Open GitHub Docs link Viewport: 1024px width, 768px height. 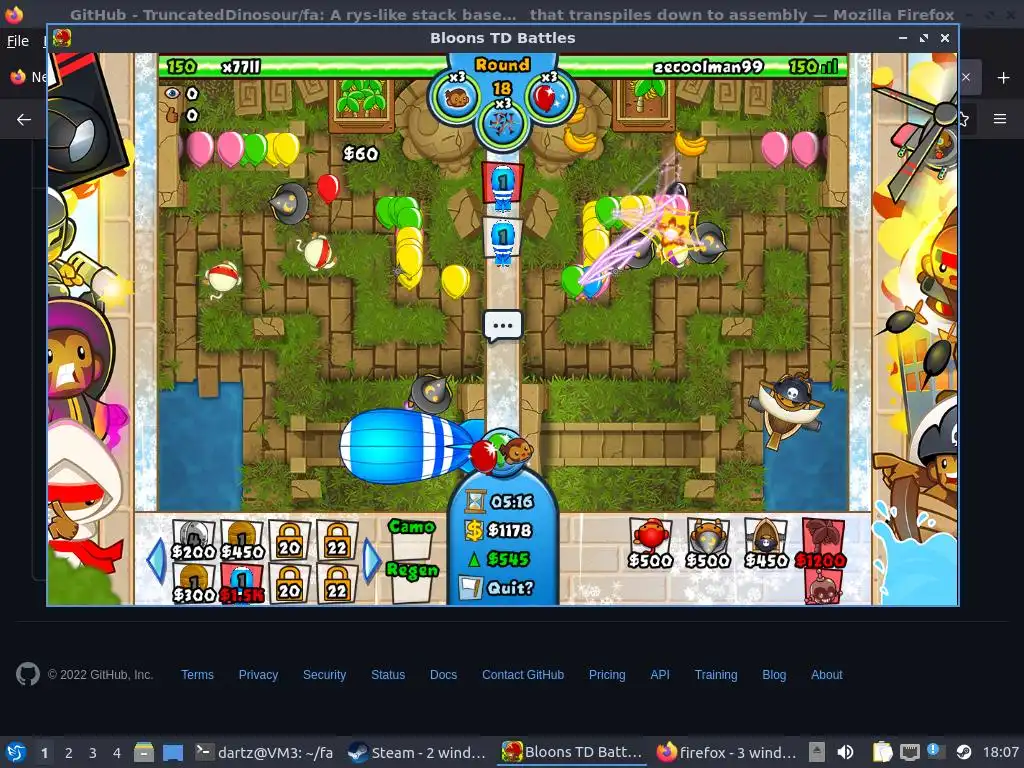[x=443, y=675]
